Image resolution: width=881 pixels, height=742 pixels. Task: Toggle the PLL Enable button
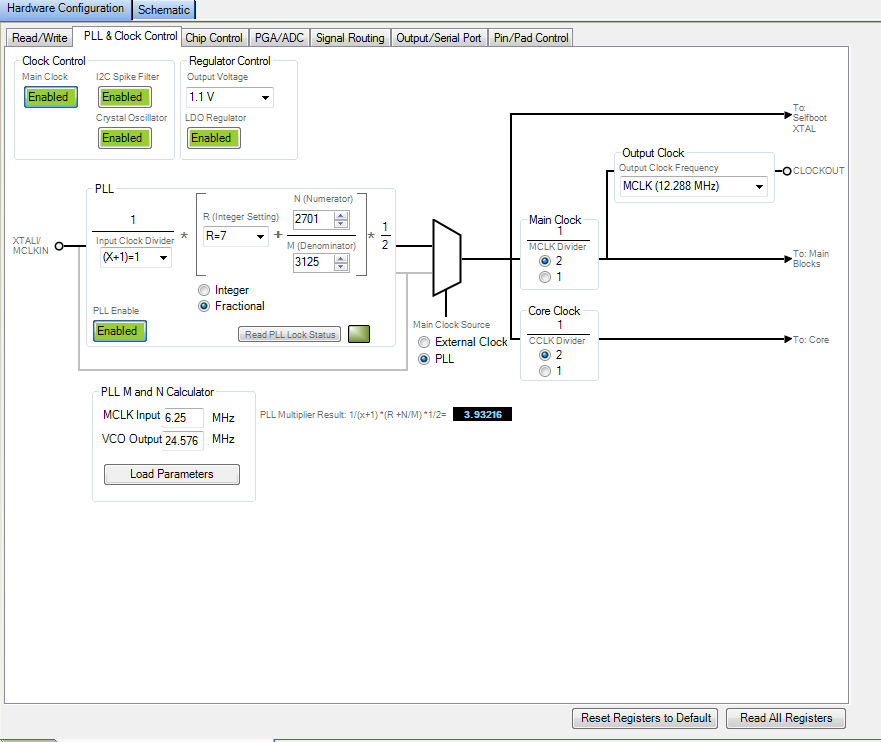120,331
